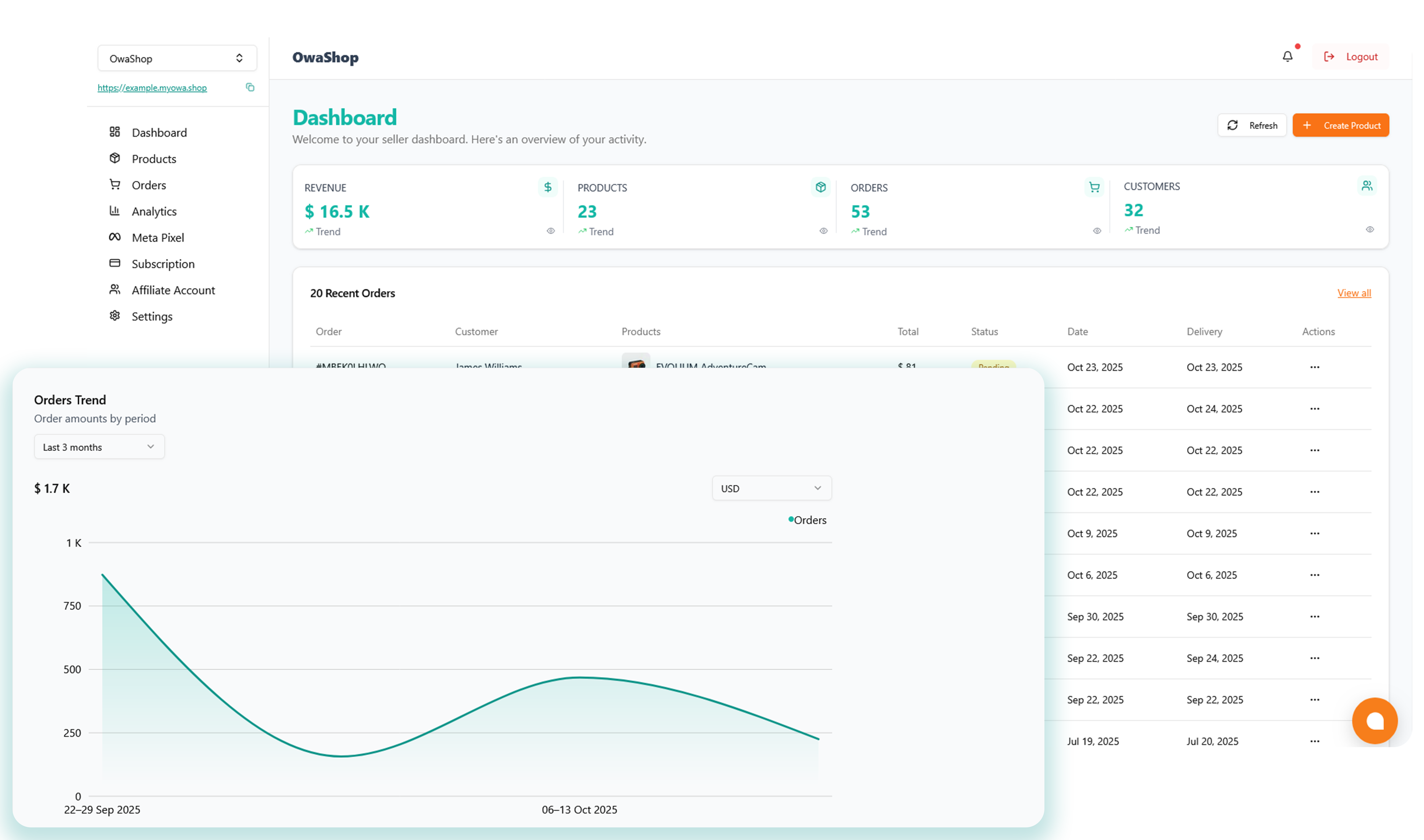The height and width of the screenshot is (840, 1424).
Task: Toggle the Orders series in chart legend
Action: click(807, 520)
